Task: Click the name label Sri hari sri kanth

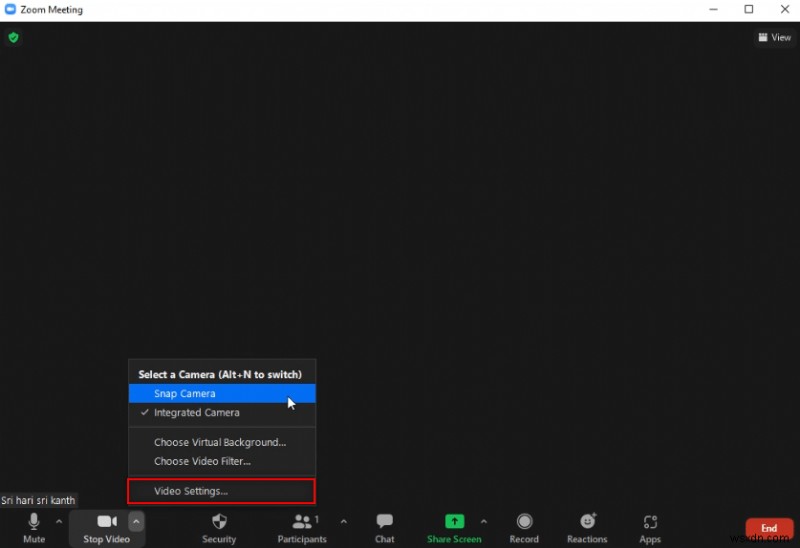Action: tap(38, 500)
